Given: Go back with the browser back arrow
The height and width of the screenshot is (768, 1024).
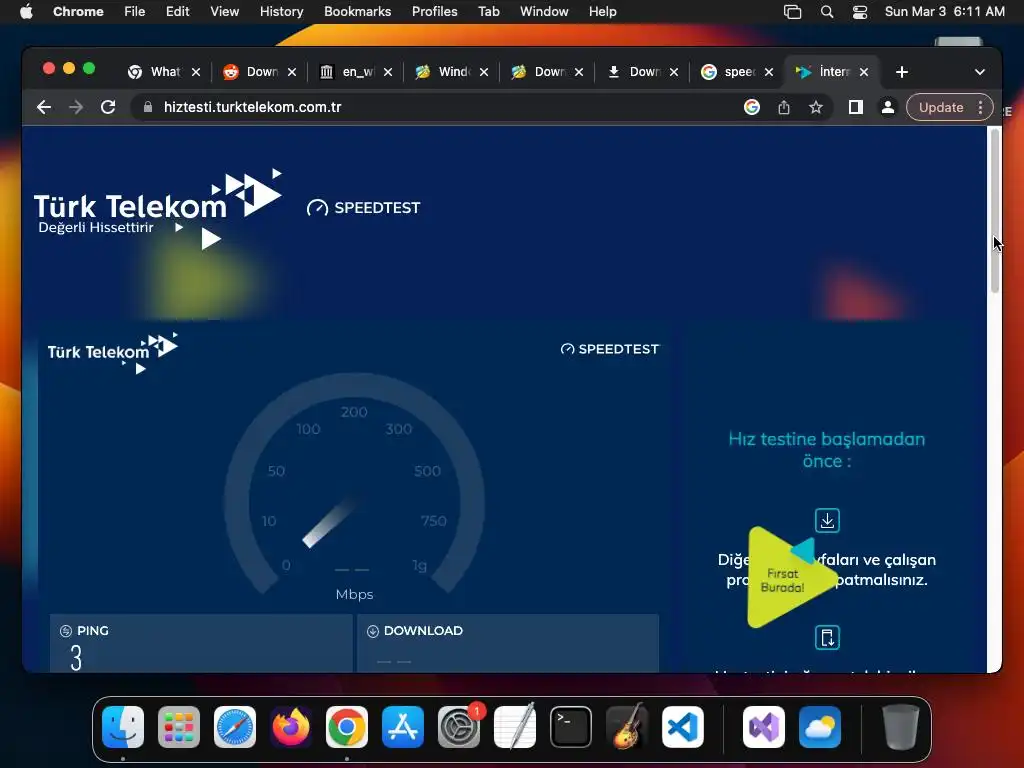Looking at the screenshot, I should click(44, 107).
